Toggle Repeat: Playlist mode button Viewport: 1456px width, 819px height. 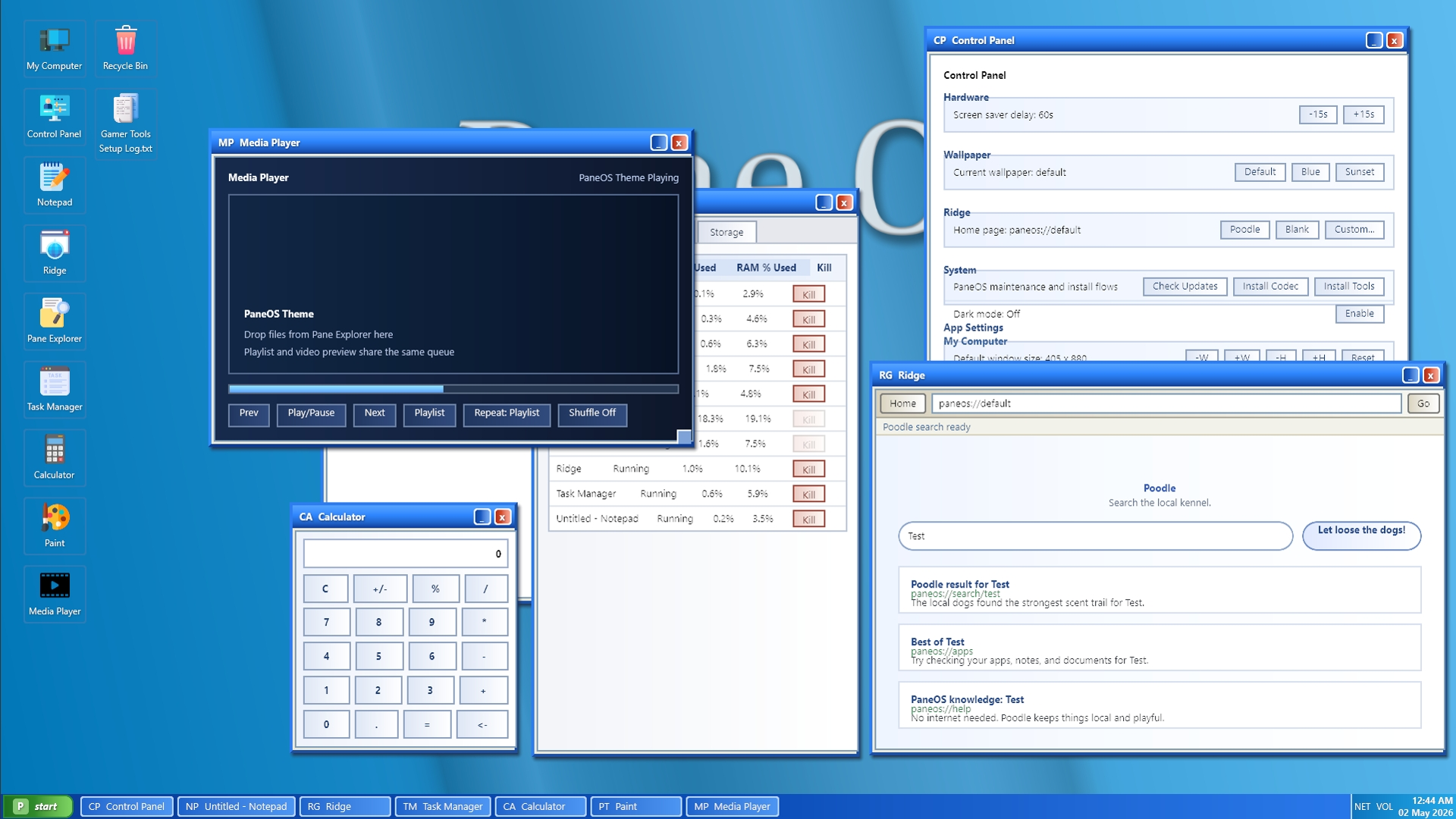click(x=507, y=414)
